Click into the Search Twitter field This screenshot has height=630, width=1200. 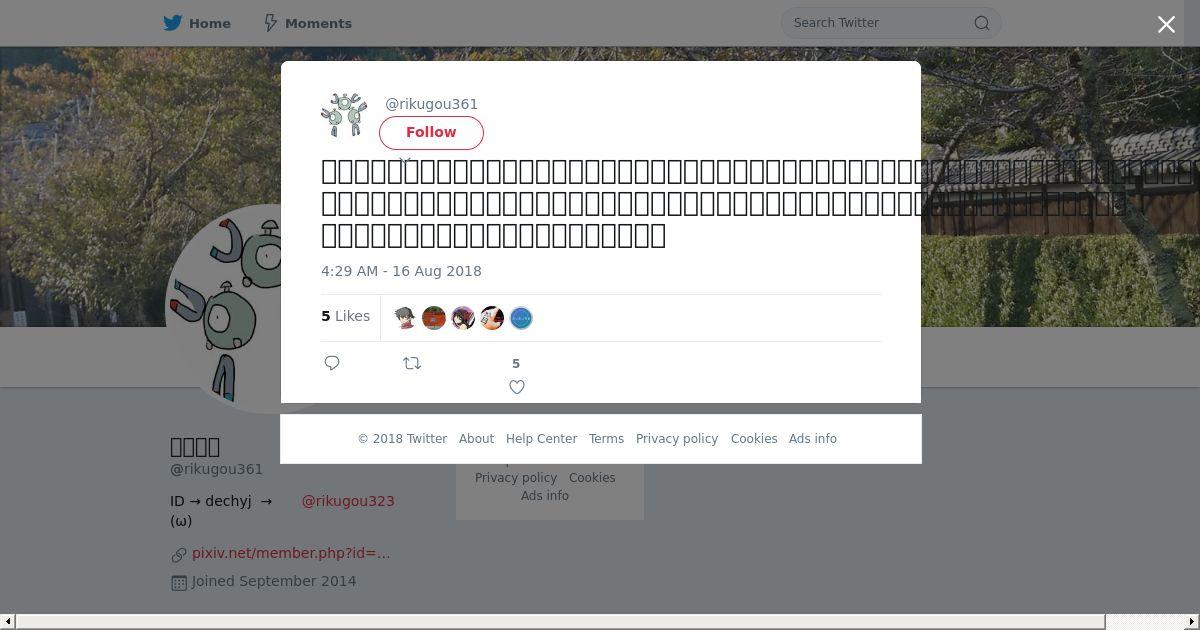[880, 23]
